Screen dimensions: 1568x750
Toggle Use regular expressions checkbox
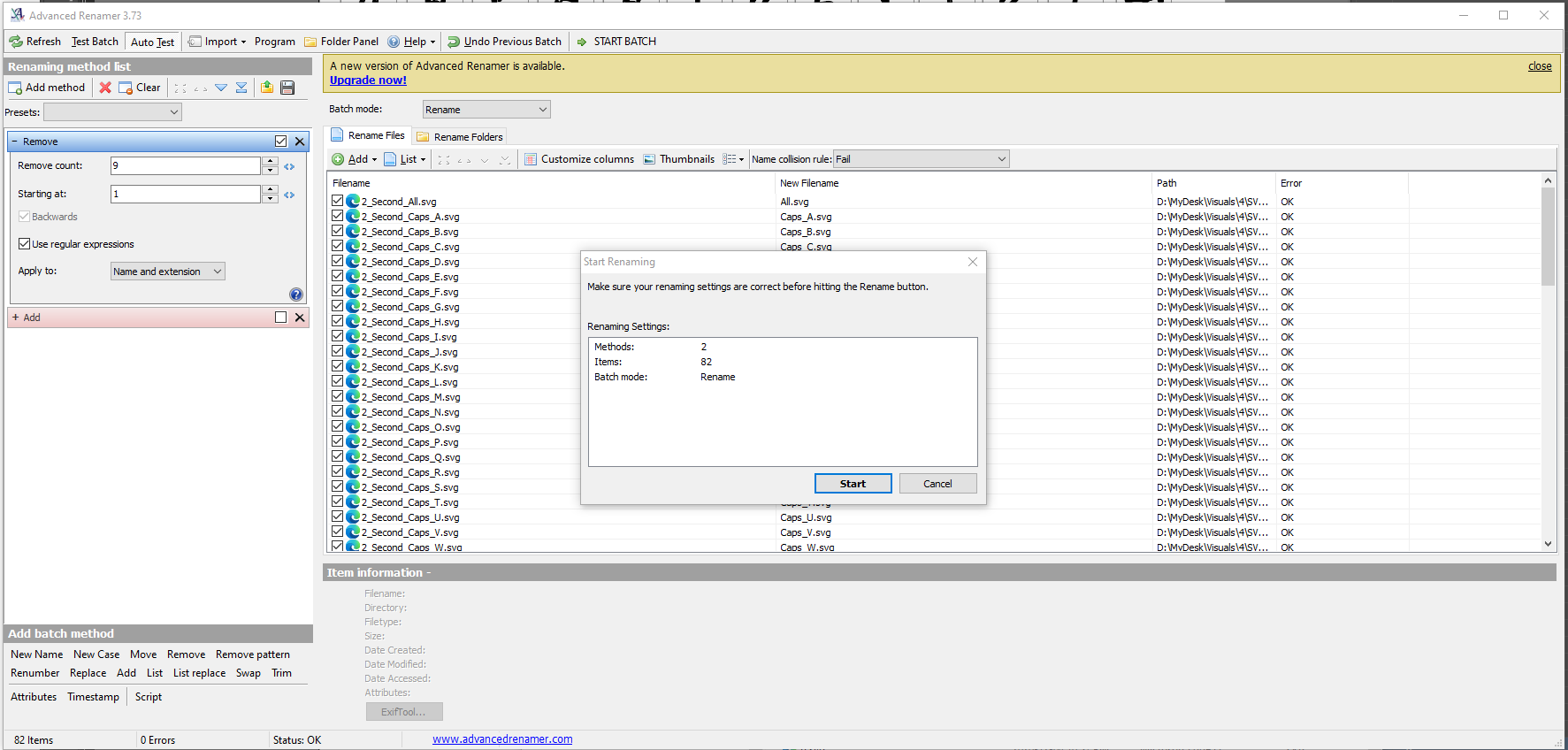pos(25,244)
